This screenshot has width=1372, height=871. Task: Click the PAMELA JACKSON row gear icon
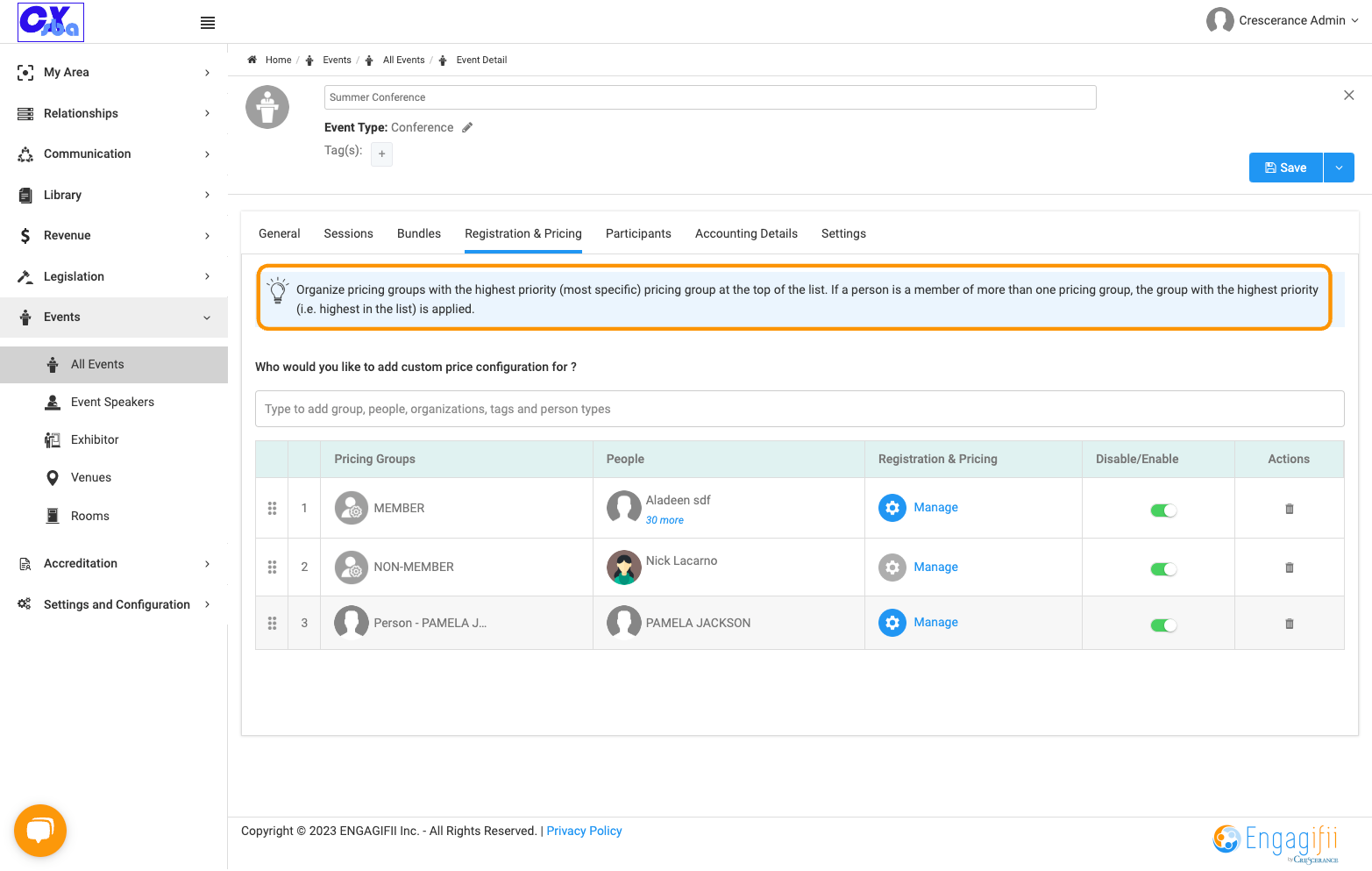pyautogui.click(x=892, y=623)
